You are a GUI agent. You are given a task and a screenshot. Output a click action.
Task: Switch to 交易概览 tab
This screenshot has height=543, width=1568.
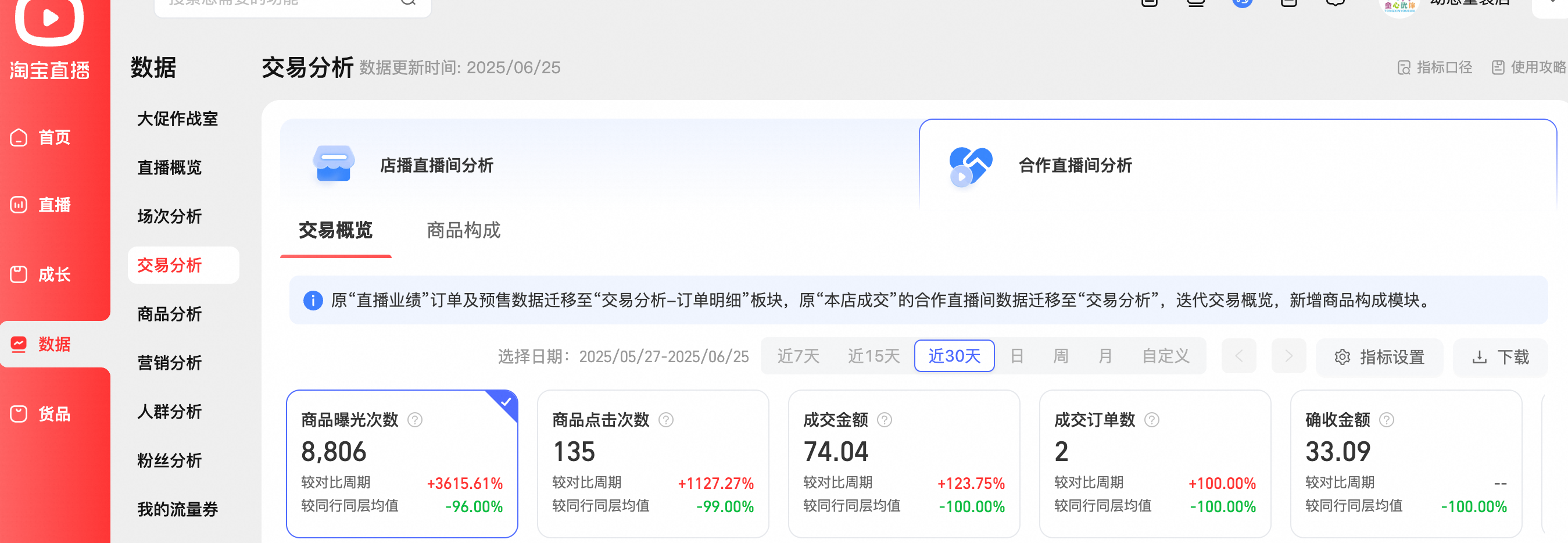tap(335, 231)
